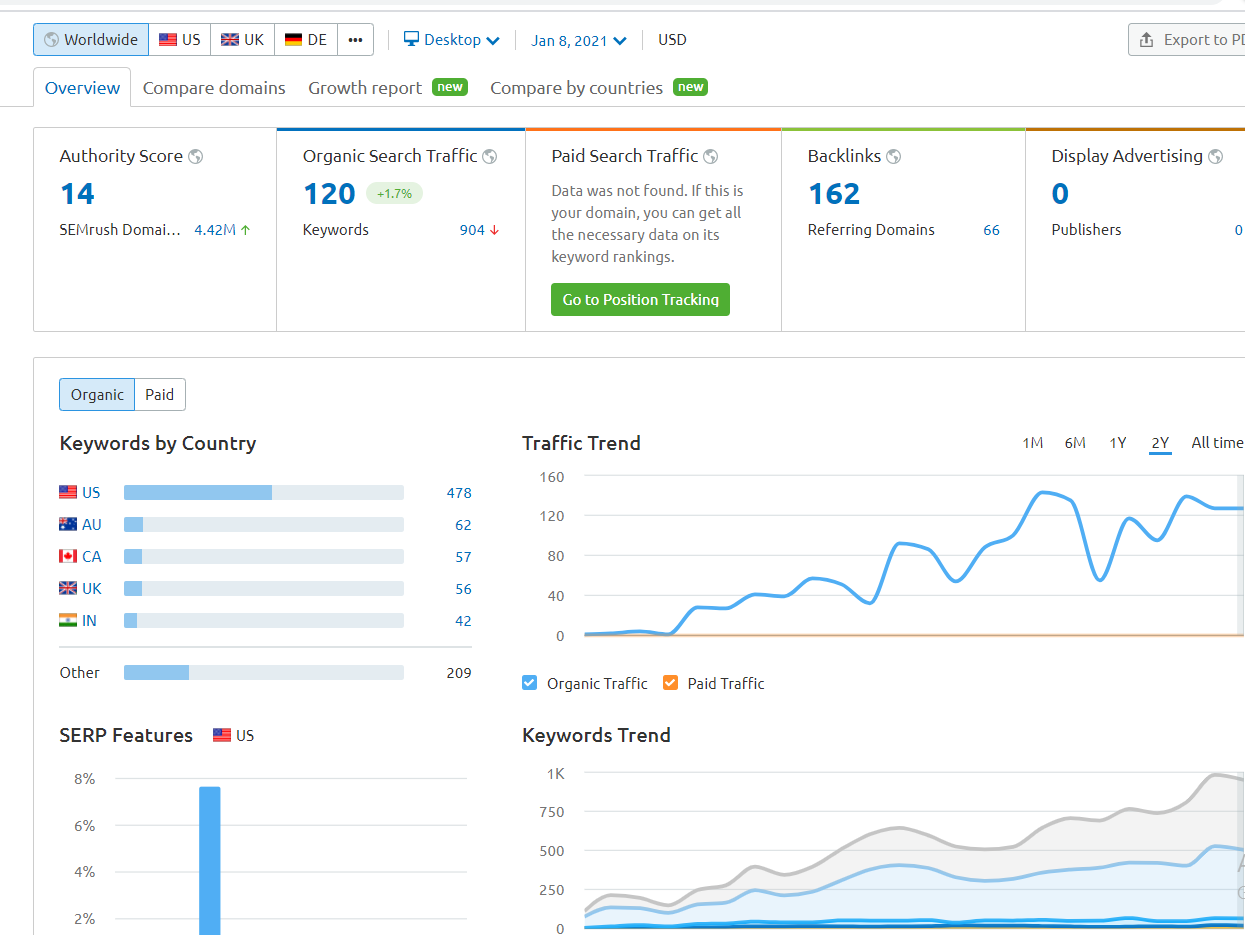Open the 66 referring domains link
This screenshot has width=1245, height=935.
tap(991, 230)
